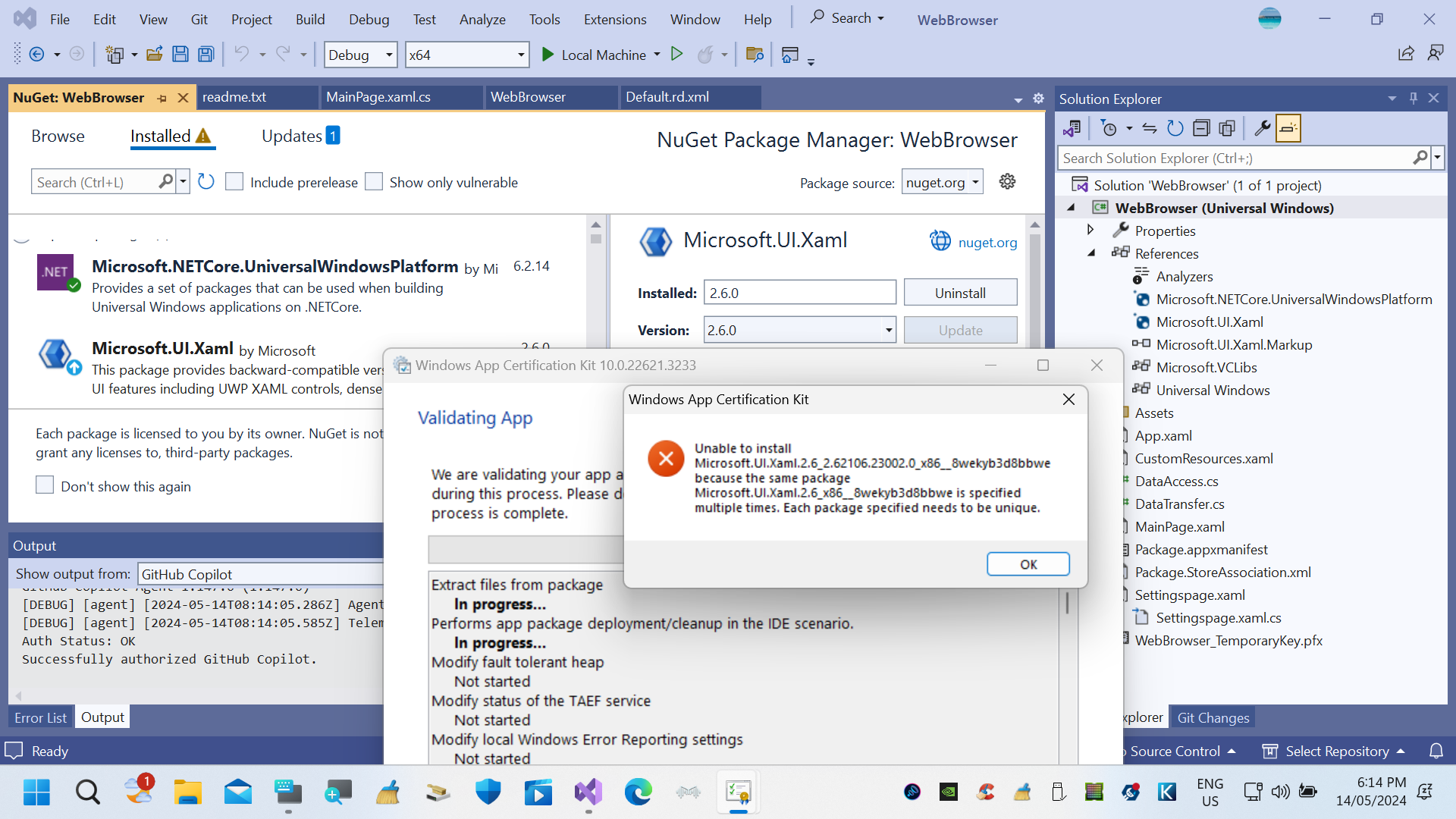1456x819 pixels.
Task: Click Solution Explorer Sync refresh icon
Action: pyautogui.click(x=1175, y=128)
